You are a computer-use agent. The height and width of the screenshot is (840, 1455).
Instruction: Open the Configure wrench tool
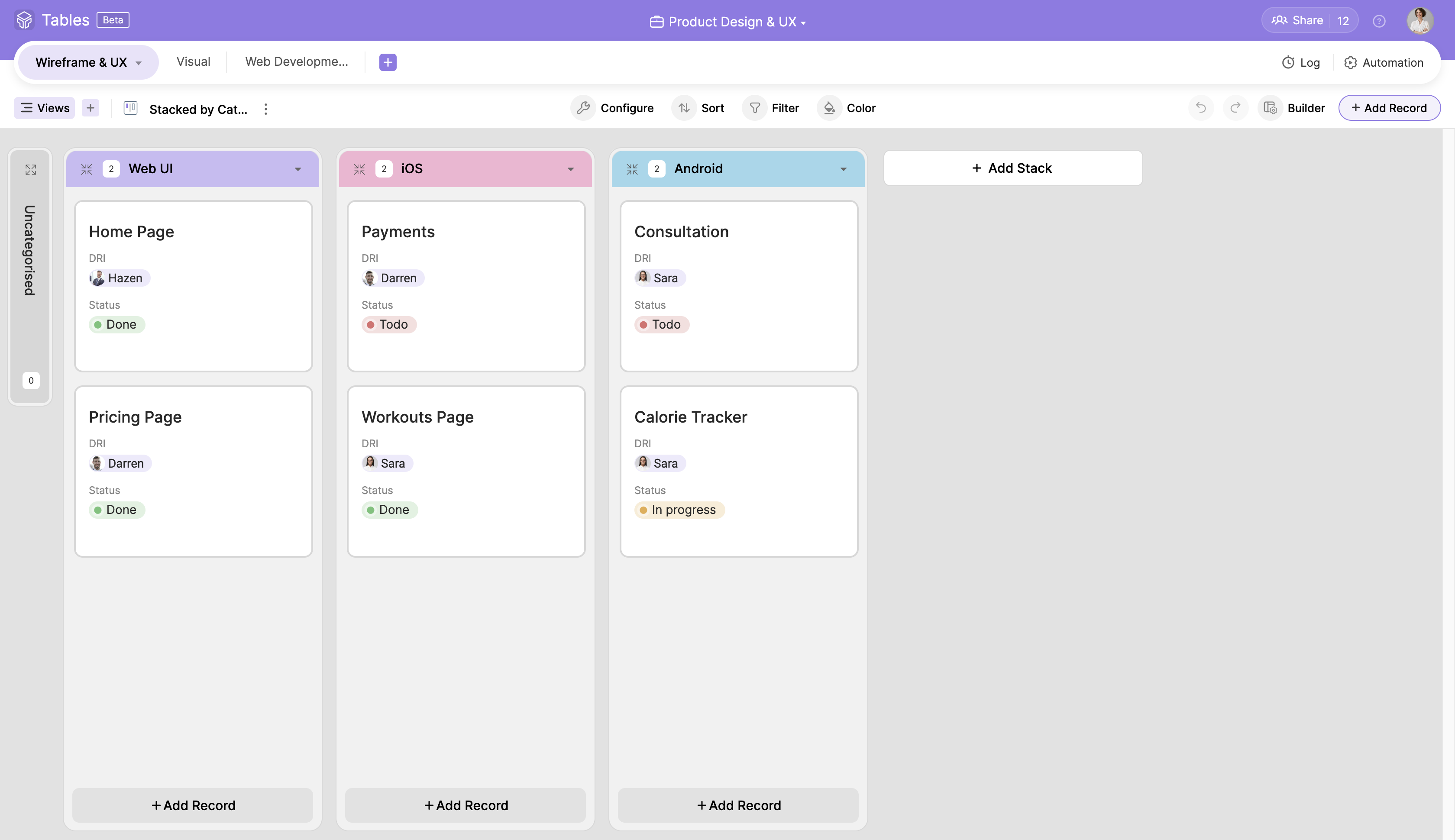pos(612,108)
